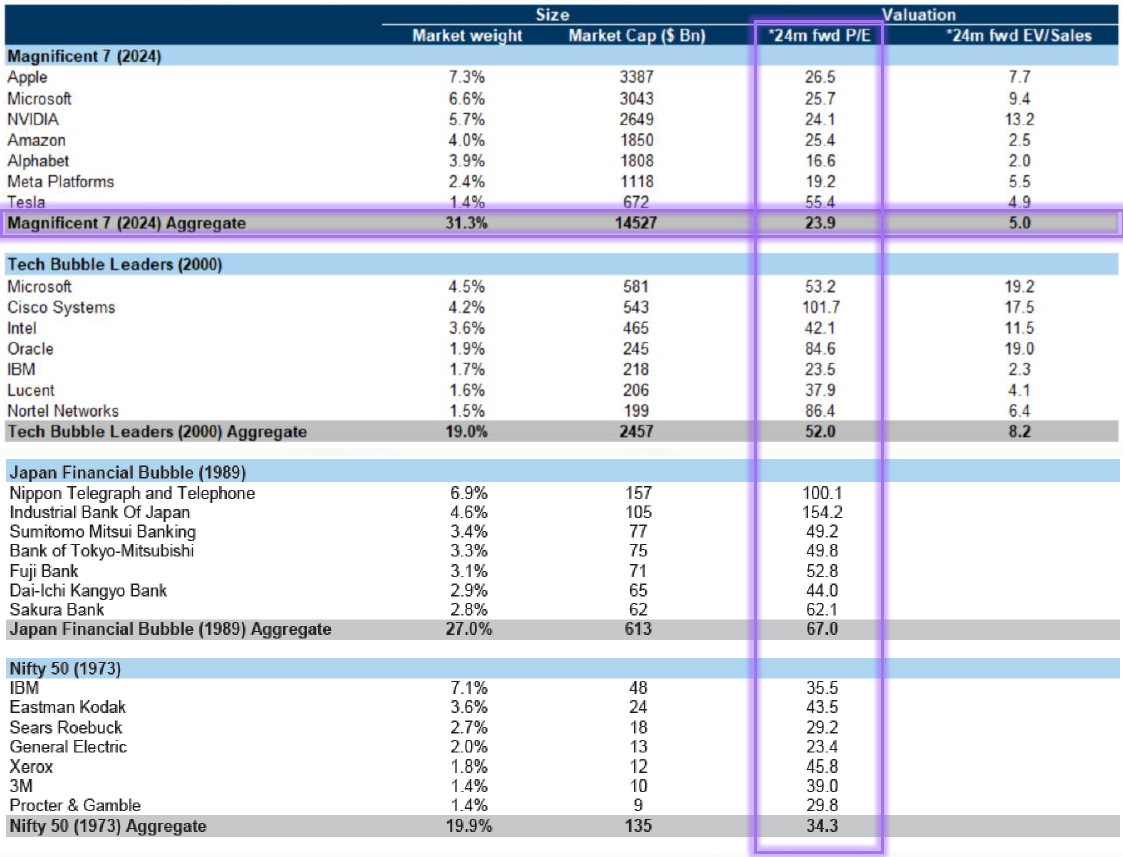Select 'Tech Bubble Leaders (2000) Aggregate' label

point(157,432)
